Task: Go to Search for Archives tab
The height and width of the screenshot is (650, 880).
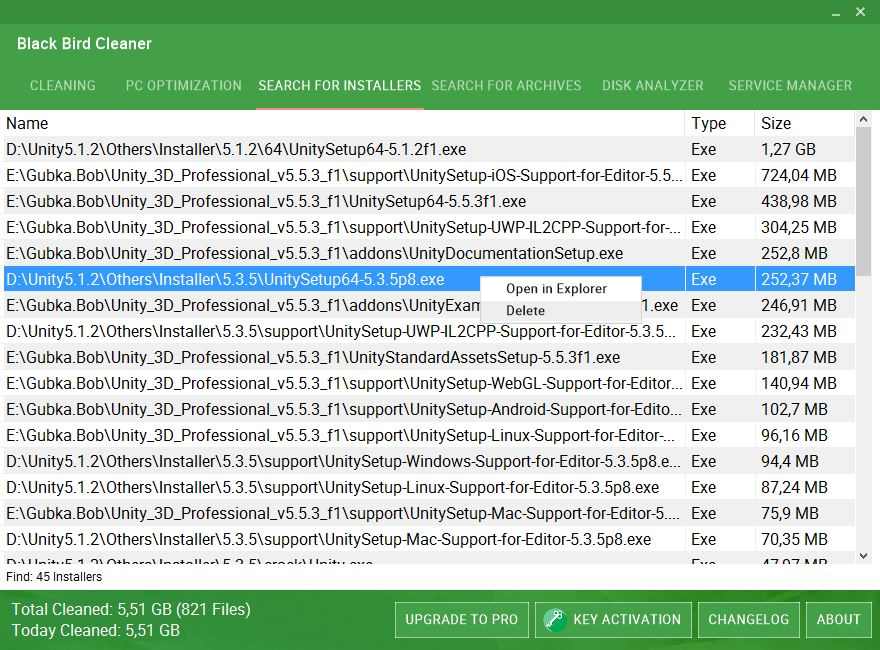Action: pyautogui.click(x=506, y=86)
